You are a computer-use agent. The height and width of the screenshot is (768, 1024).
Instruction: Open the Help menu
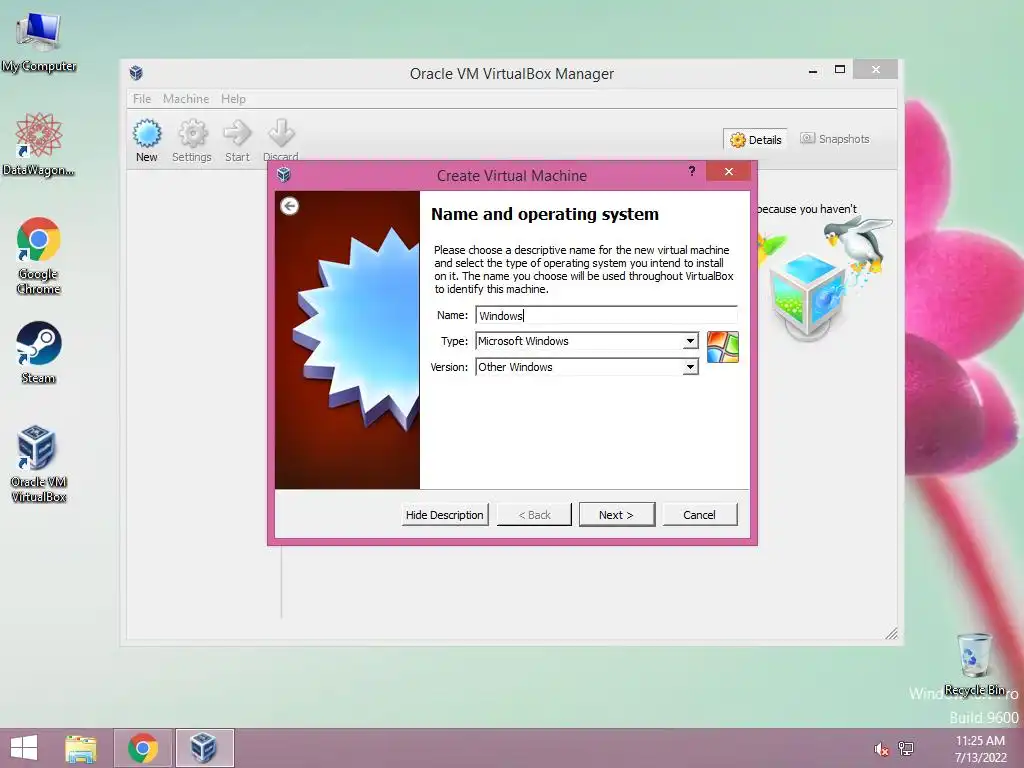[x=233, y=99]
